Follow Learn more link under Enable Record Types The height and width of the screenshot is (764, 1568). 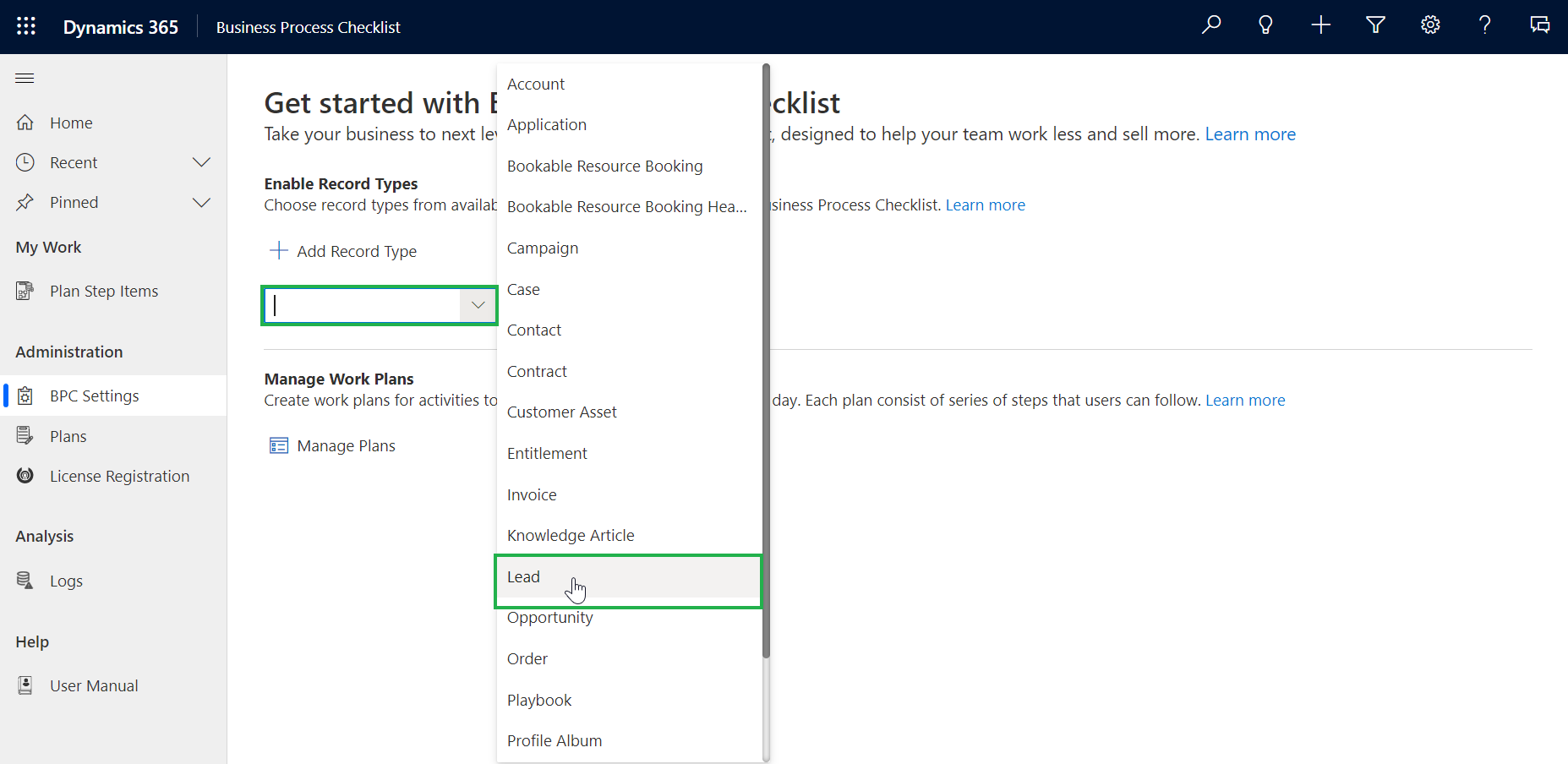tap(985, 205)
